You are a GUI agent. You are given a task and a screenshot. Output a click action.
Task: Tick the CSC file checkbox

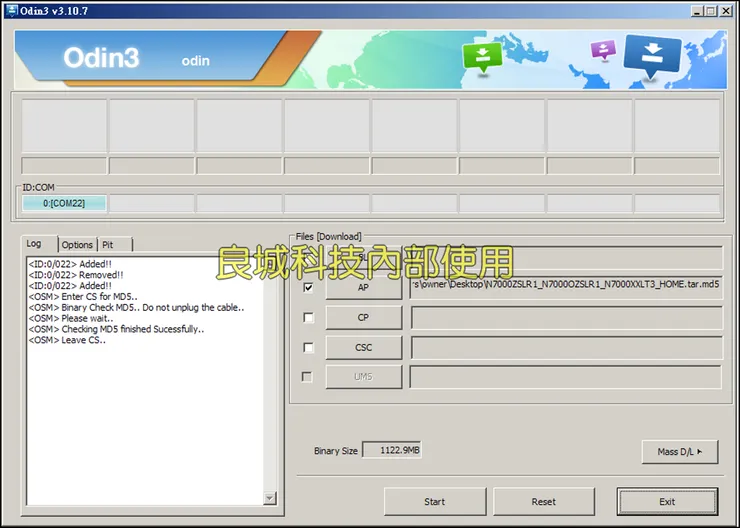point(308,348)
